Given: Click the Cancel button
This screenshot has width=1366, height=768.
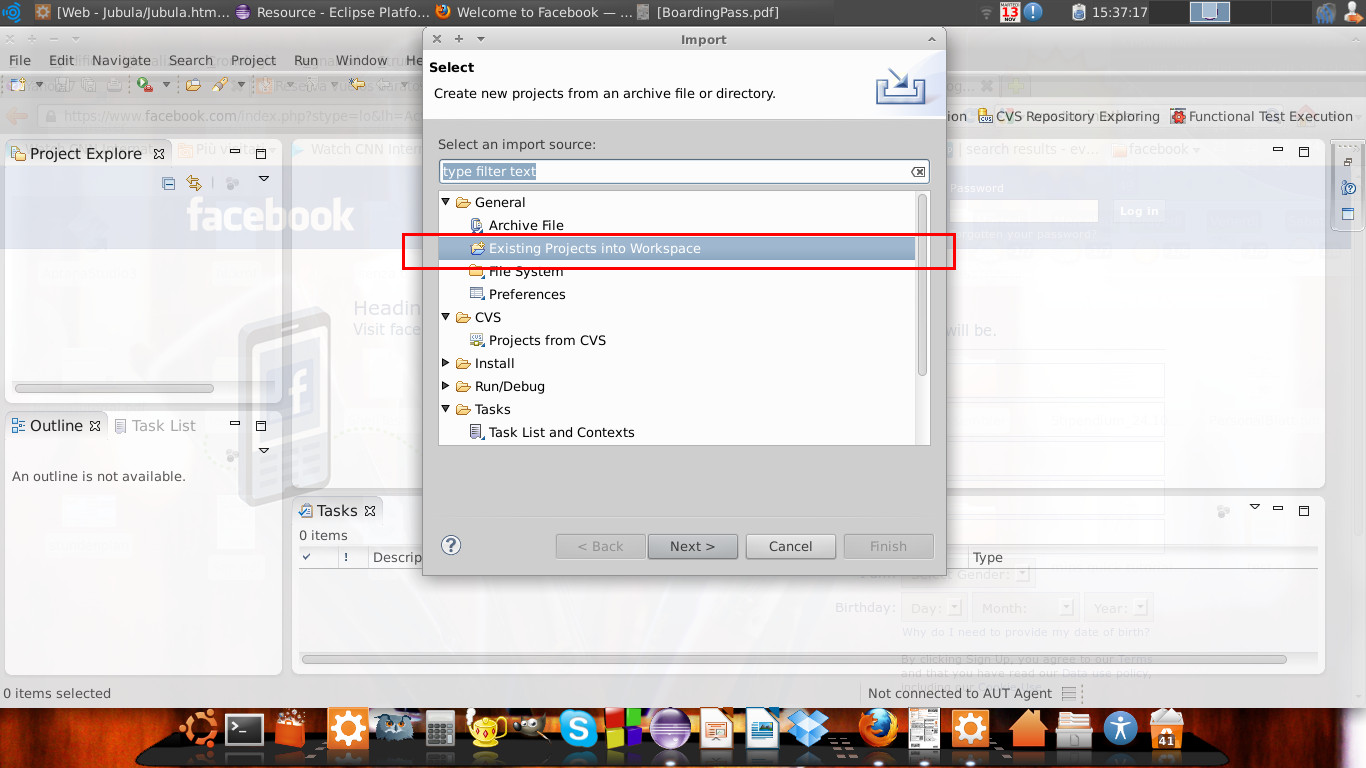Looking at the screenshot, I should tap(790, 546).
